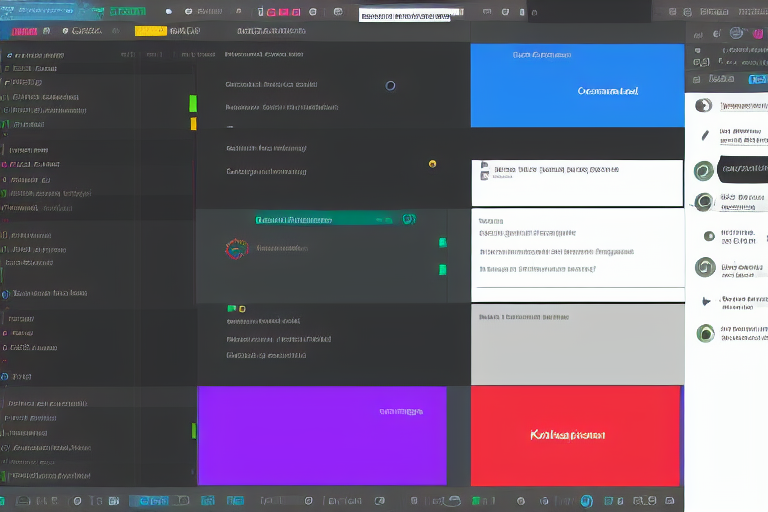
Task: Expand the first tree row in the left panel
Action: (x=8, y=54)
